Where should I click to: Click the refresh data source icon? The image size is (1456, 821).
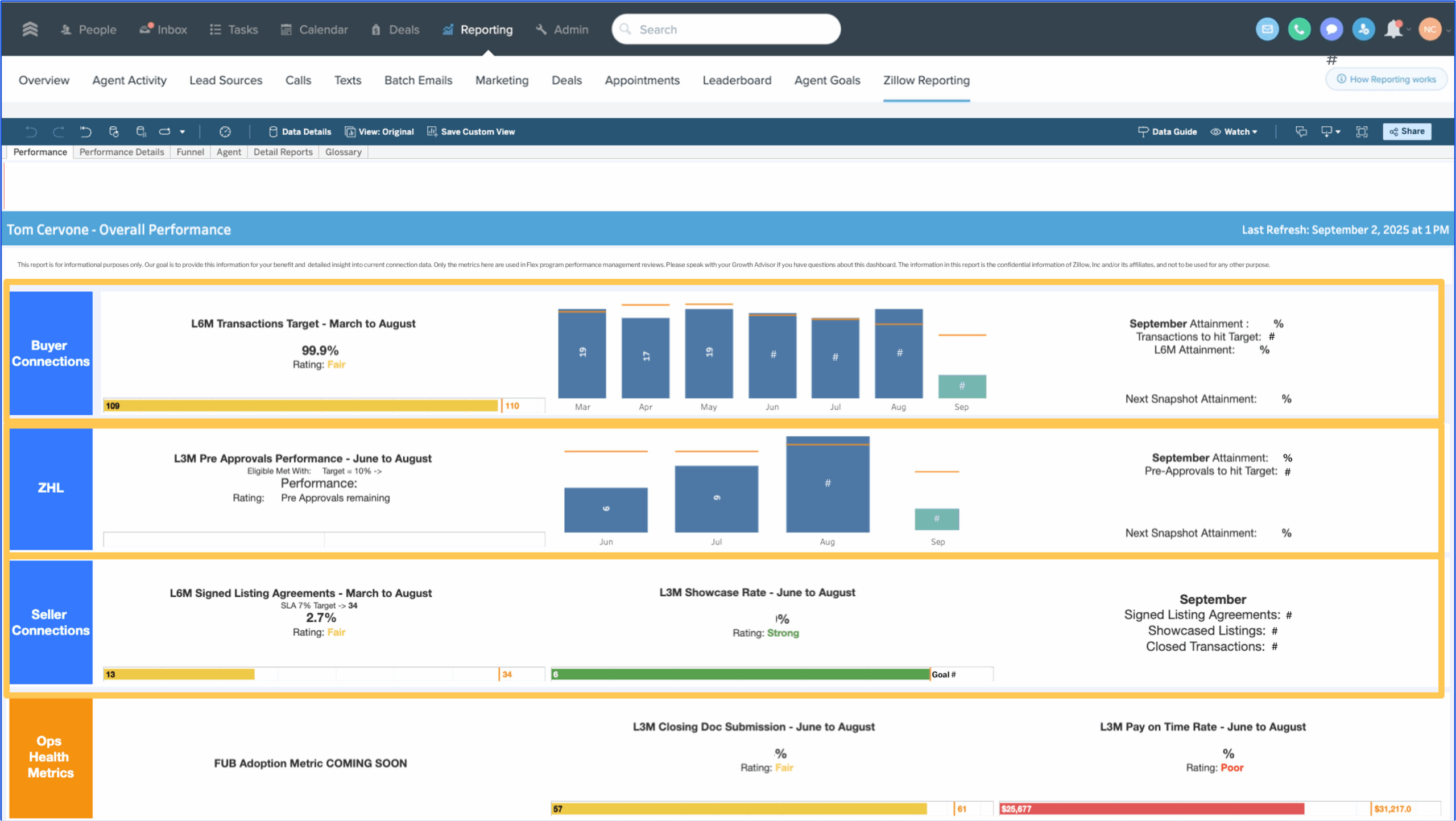pos(114,131)
